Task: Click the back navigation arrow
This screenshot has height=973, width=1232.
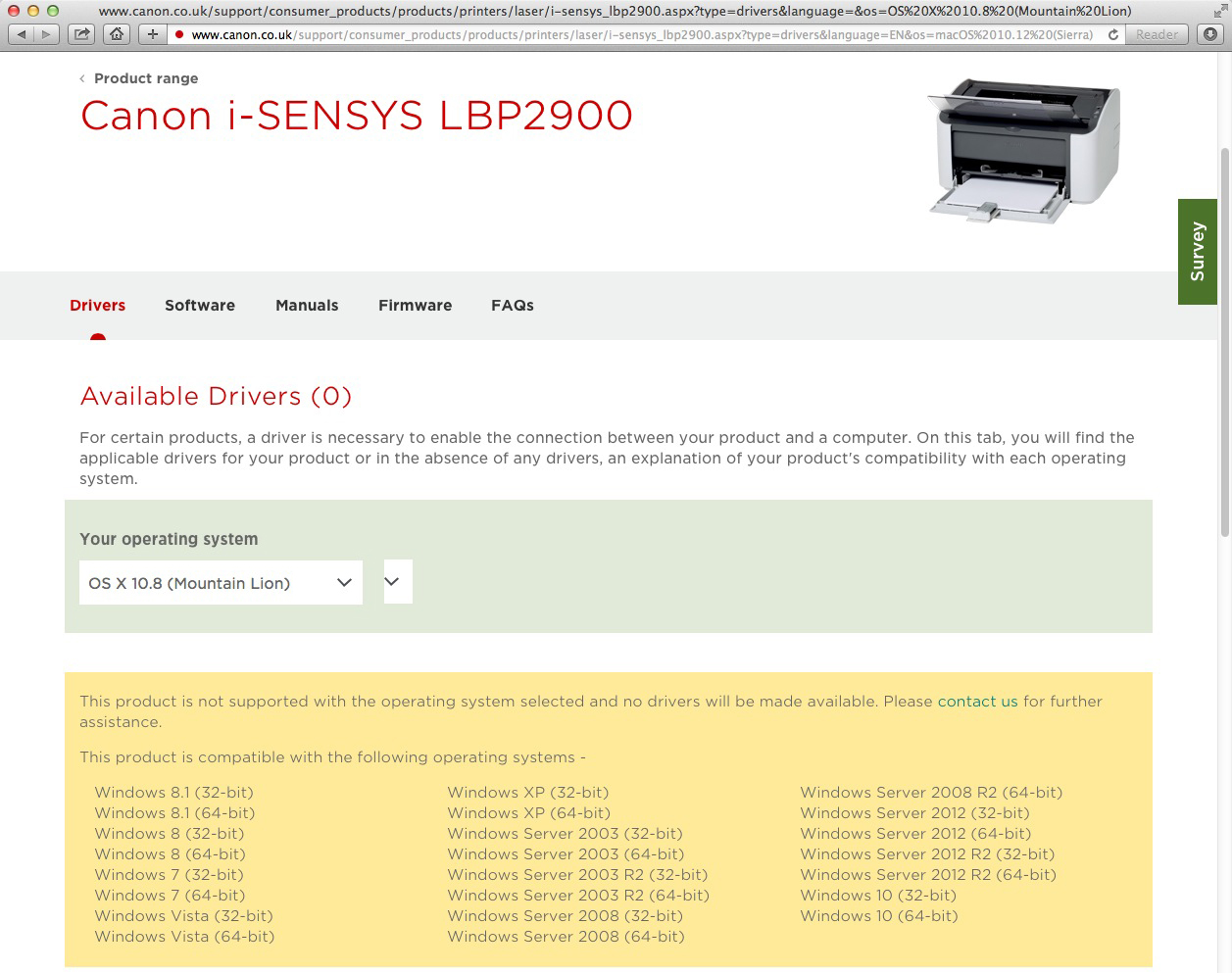Action: point(22,33)
